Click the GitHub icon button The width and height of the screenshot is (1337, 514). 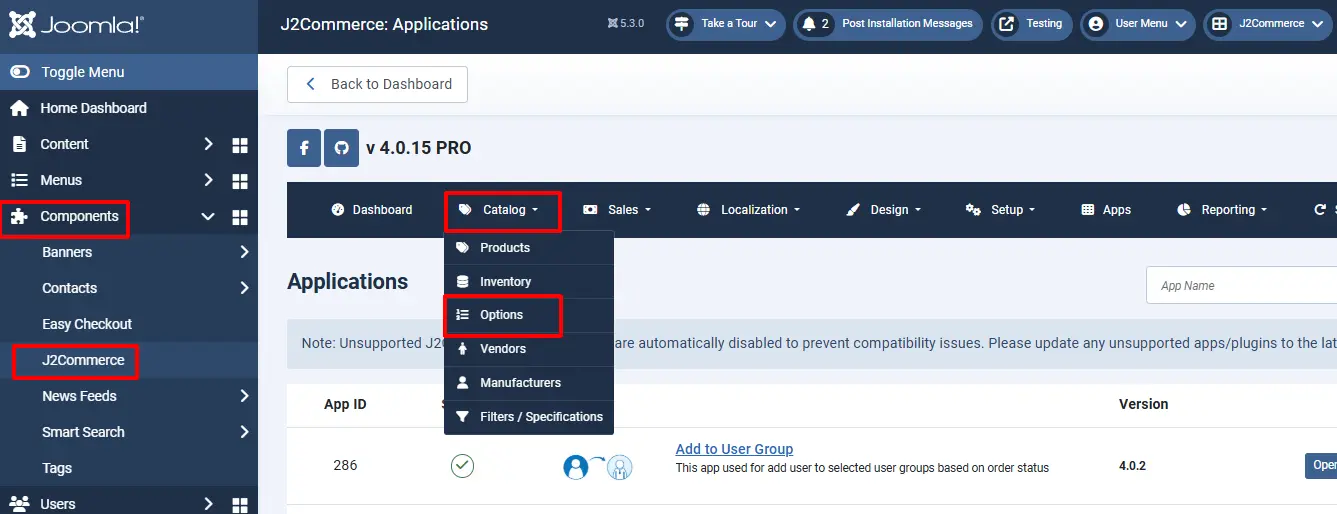[342, 148]
